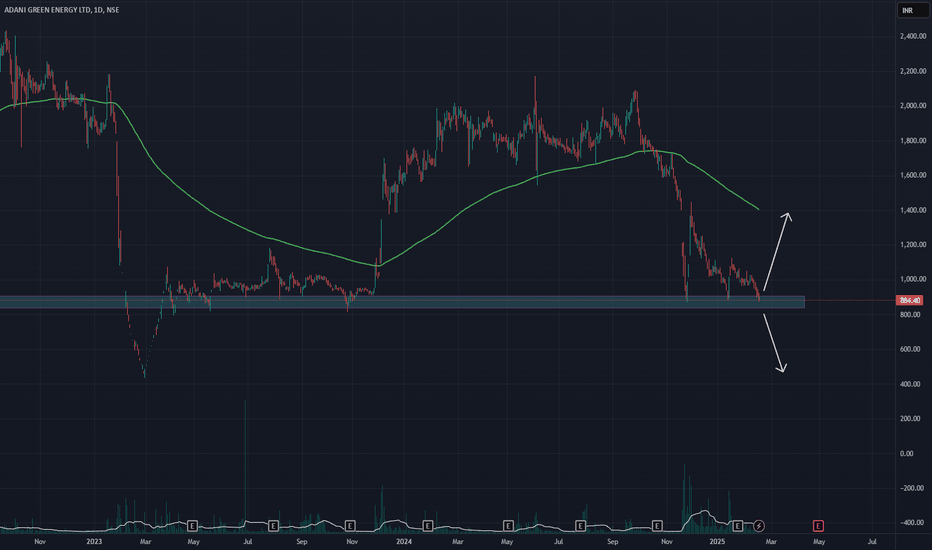Click the 1,200.00 price axis label
The image size is (932, 550).
point(913,245)
